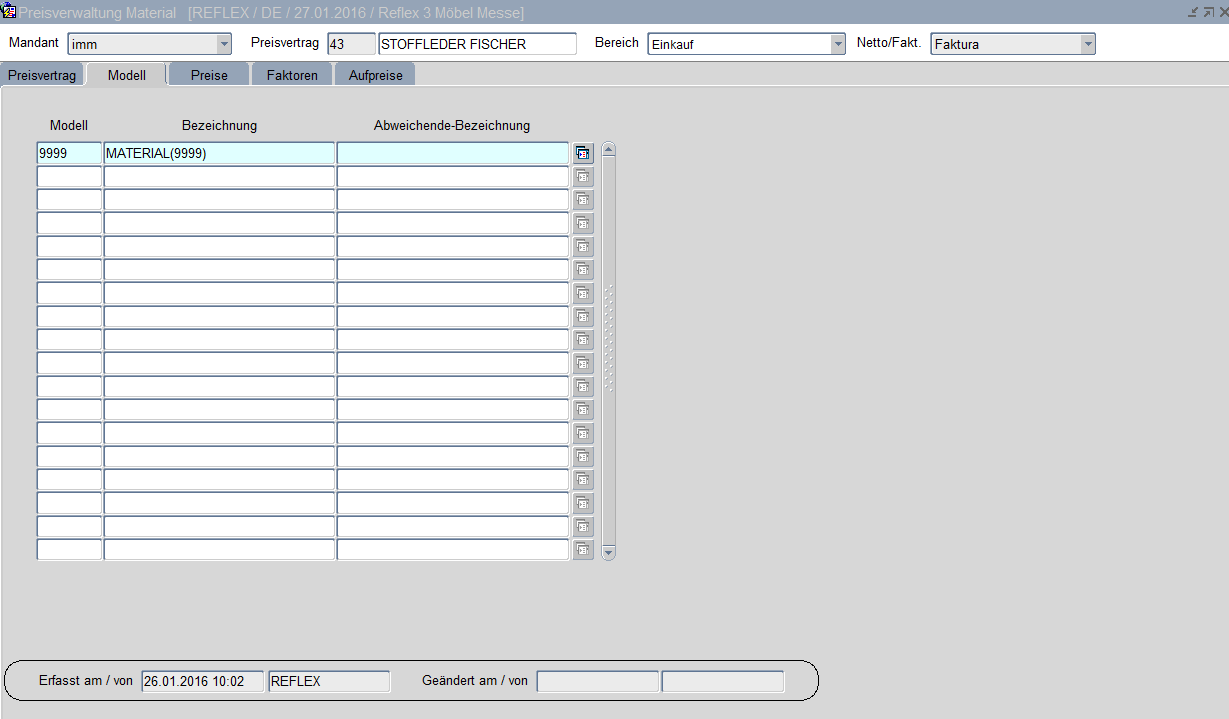Open the Preise tab
The image size is (1229, 719).
click(209, 75)
